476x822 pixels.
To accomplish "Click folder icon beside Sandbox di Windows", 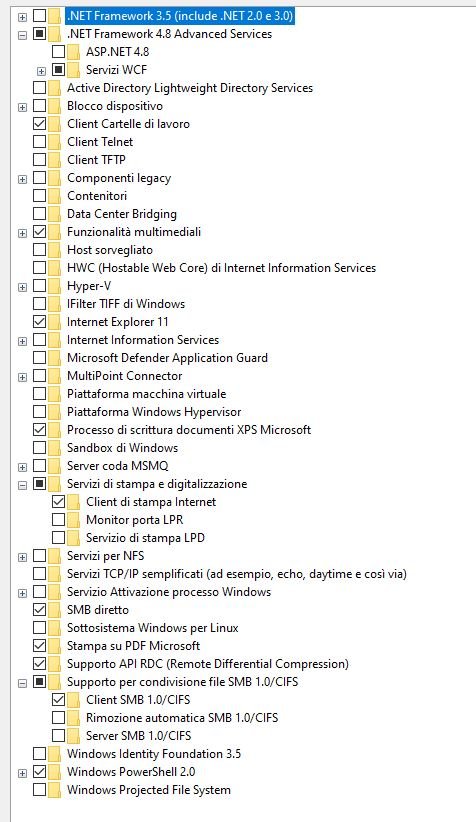I will [55, 447].
